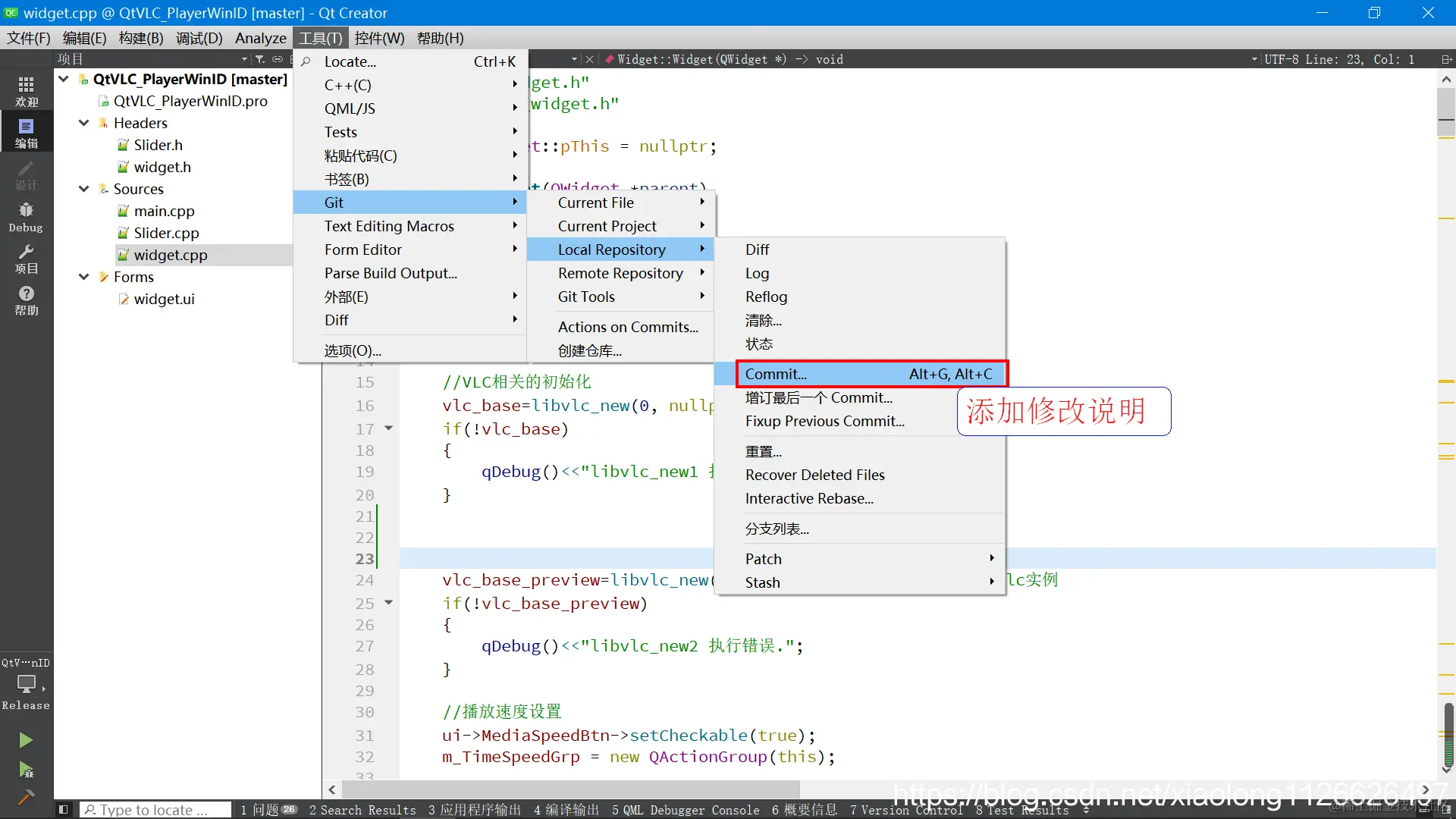Click the Type to locate field
The image size is (1456, 819).
pyautogui.click(x=155, y=810)
